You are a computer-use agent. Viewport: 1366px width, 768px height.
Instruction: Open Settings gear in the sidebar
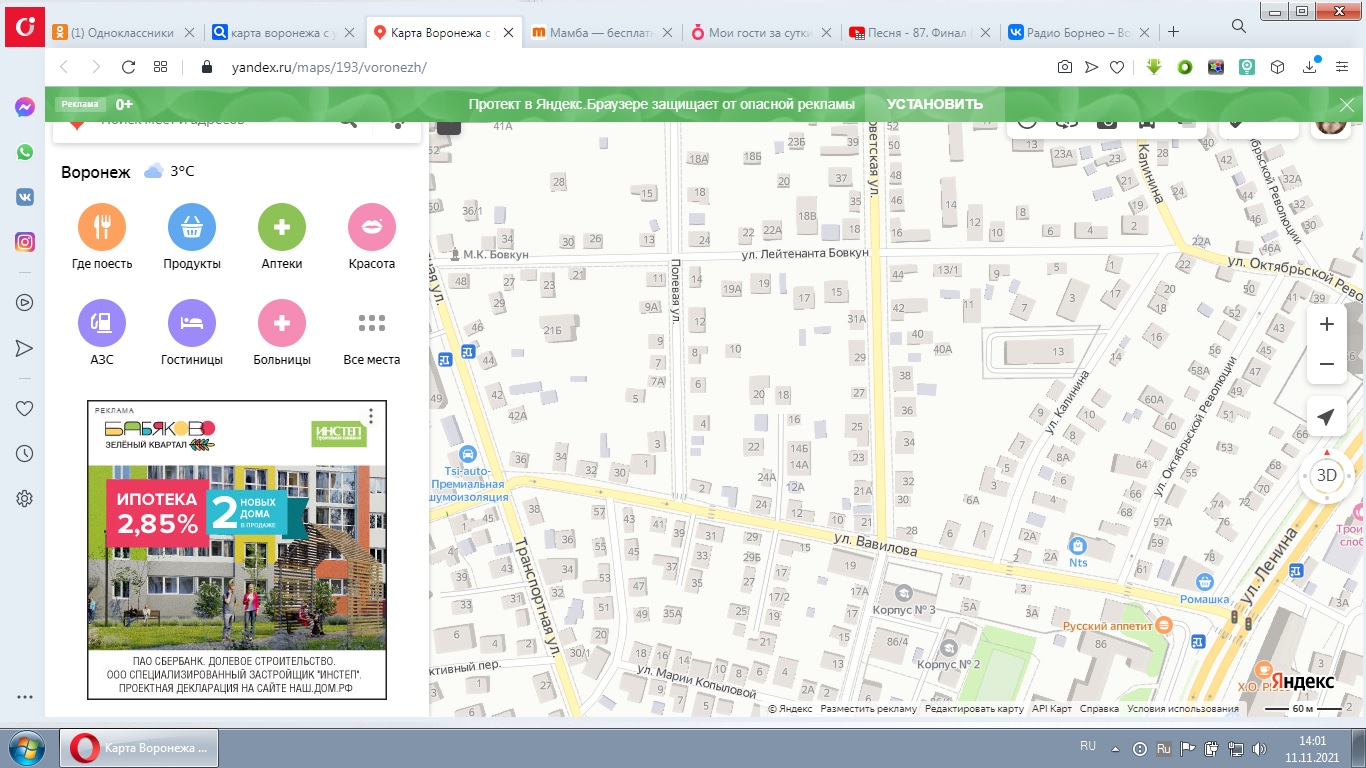click(x=25, y=498)
